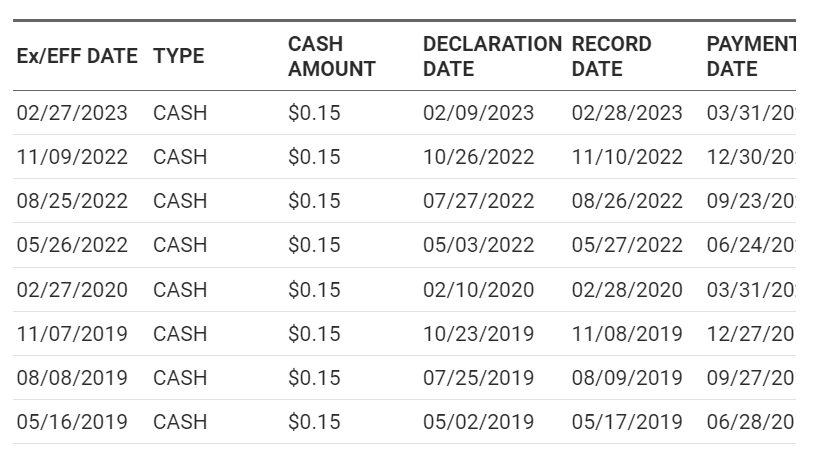Select declaration date 05/03/2022
The image size is (831, 453).
click(x=478, y=245)
